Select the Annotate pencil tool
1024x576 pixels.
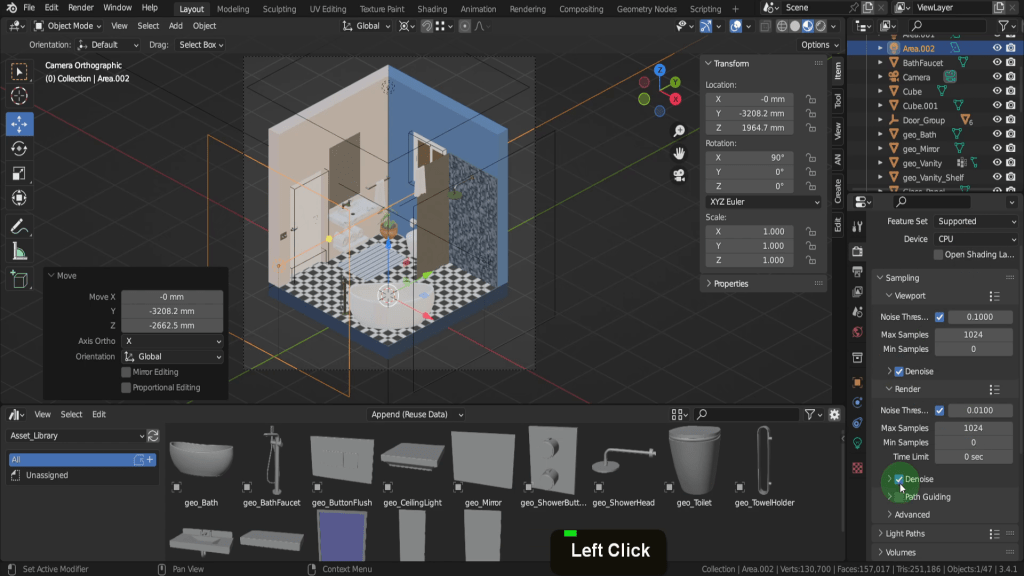[x=19, y=226]
